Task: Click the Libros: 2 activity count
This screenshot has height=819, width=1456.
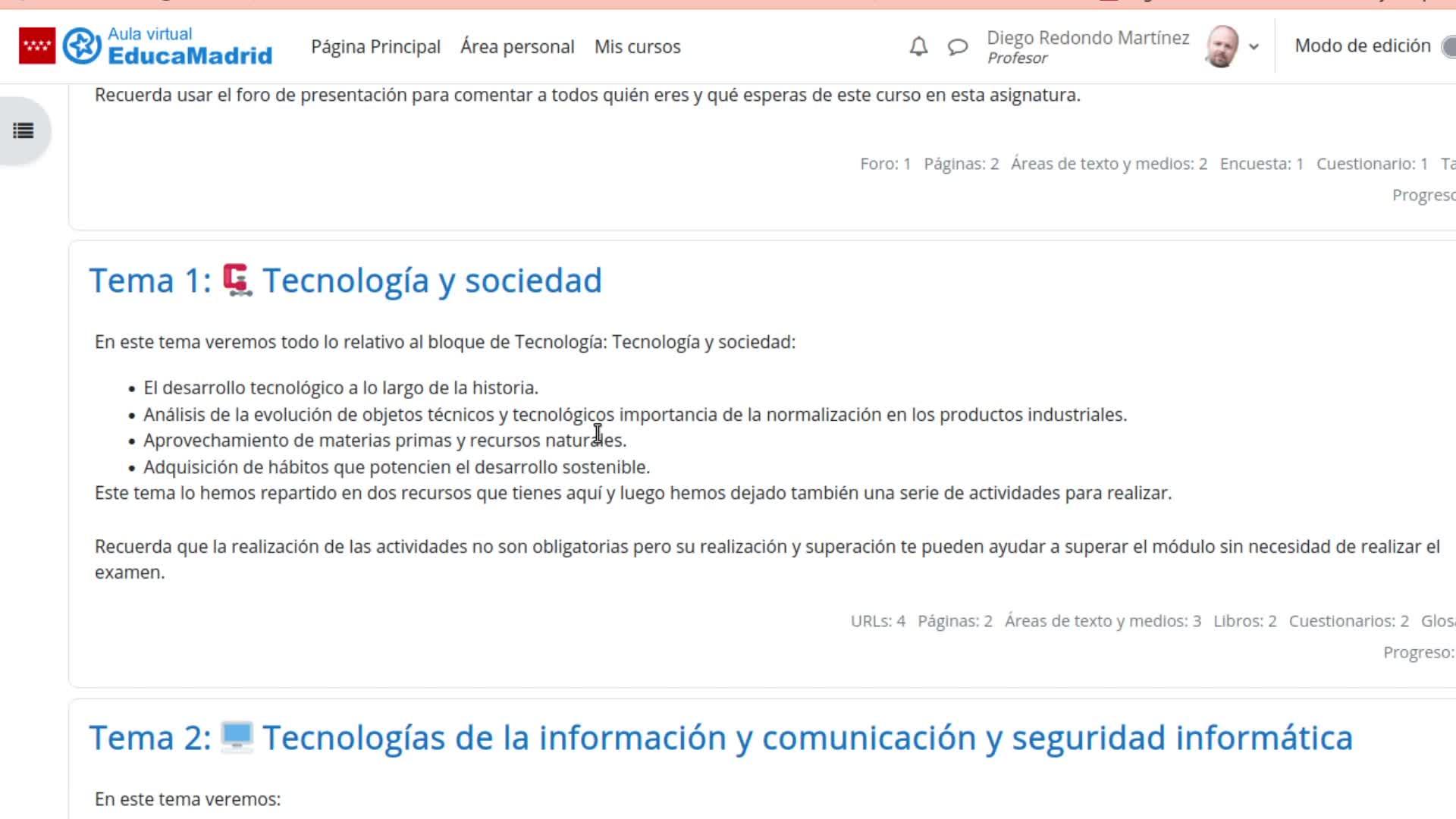Action: pyautogui.click(x=1244, y=621)
